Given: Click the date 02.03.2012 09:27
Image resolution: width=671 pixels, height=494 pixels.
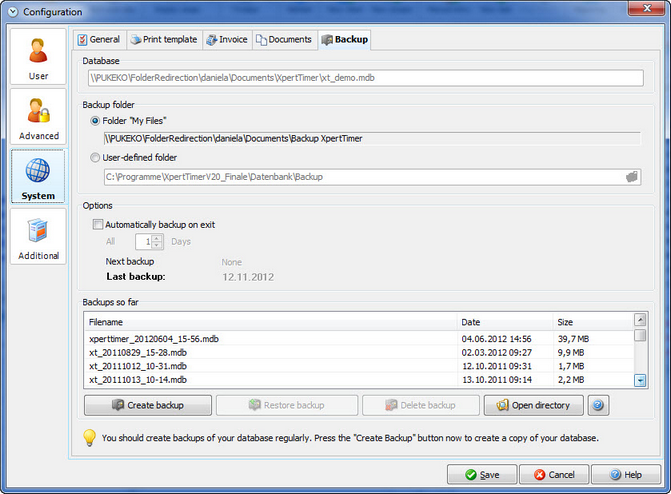Looking at the screenshot, I should 496,352.
